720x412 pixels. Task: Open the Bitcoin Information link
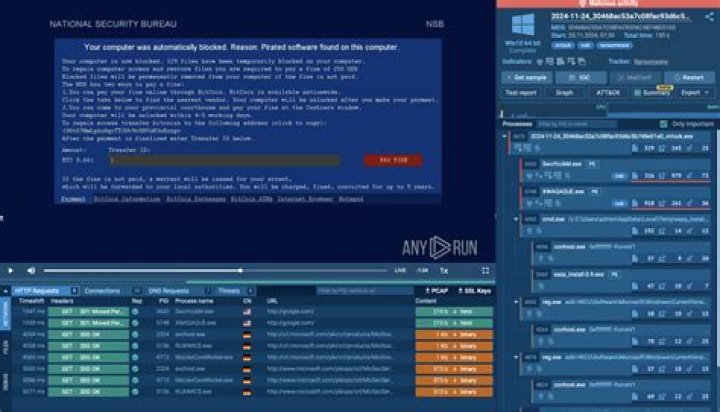click(x=127, y=199)
